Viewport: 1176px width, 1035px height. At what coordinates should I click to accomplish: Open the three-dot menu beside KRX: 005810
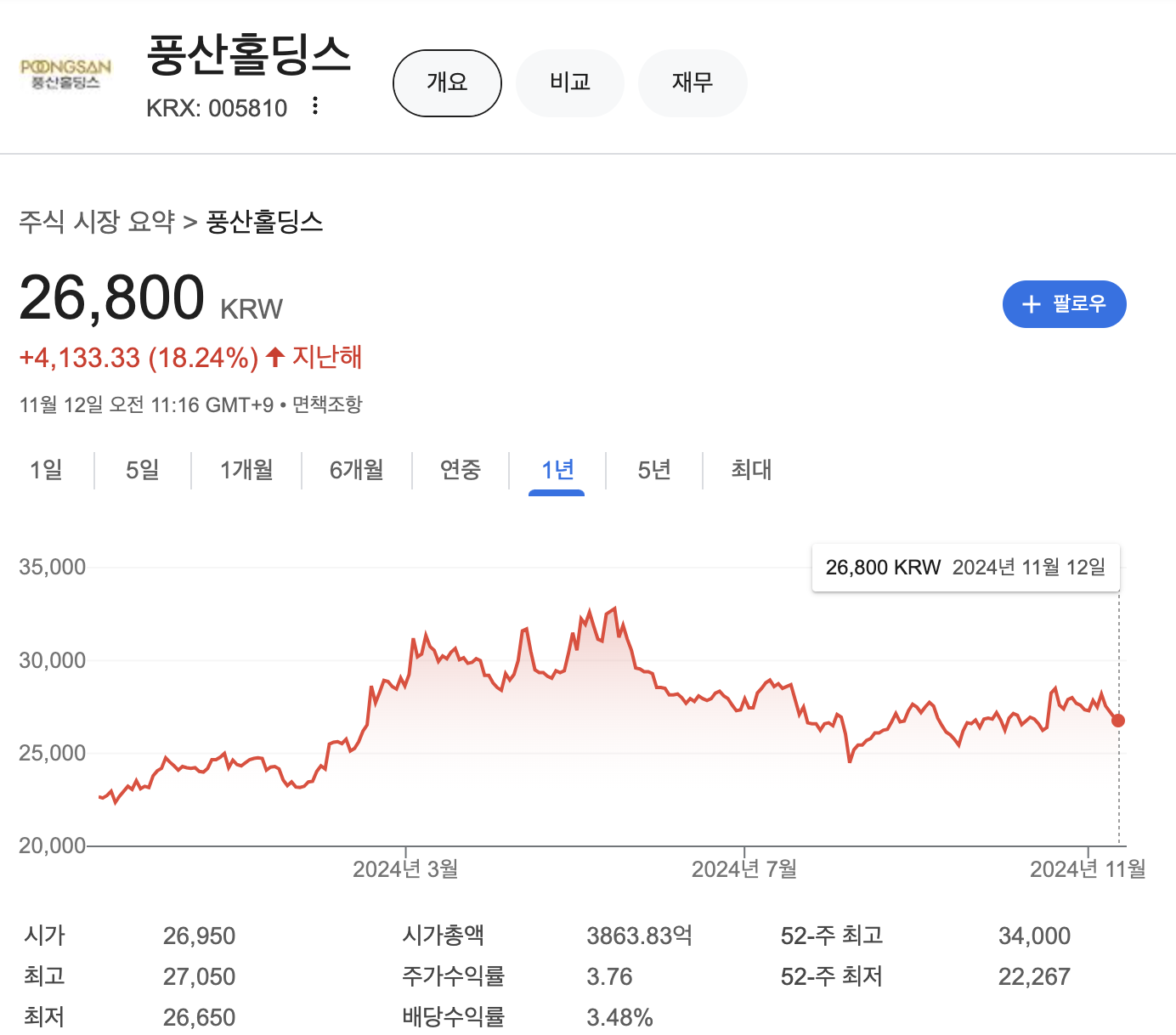coord(315,106)
